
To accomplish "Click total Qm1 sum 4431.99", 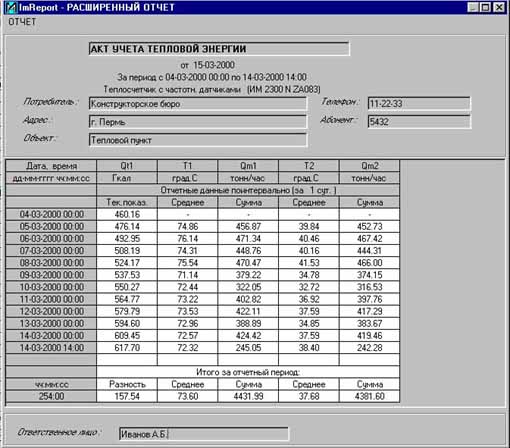I will 248,396.
